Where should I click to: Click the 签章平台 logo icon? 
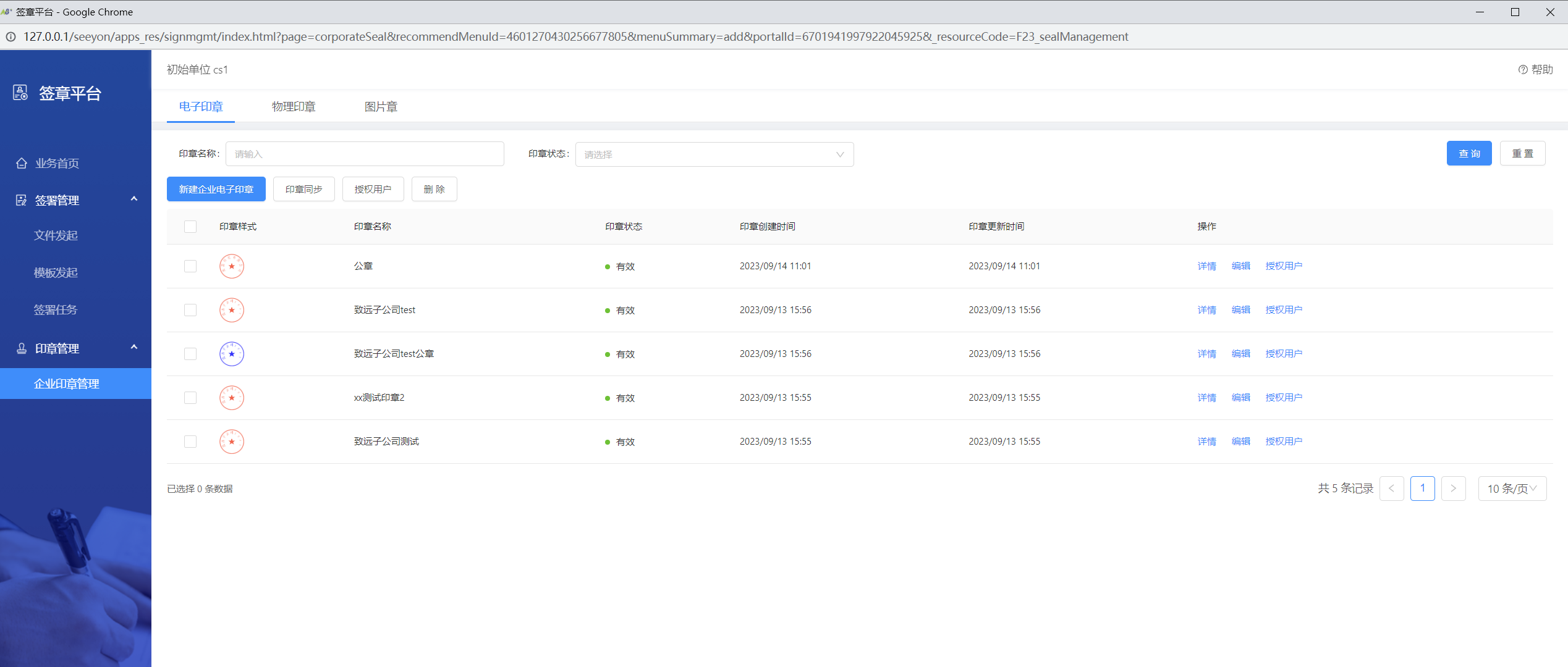[20, 93]
